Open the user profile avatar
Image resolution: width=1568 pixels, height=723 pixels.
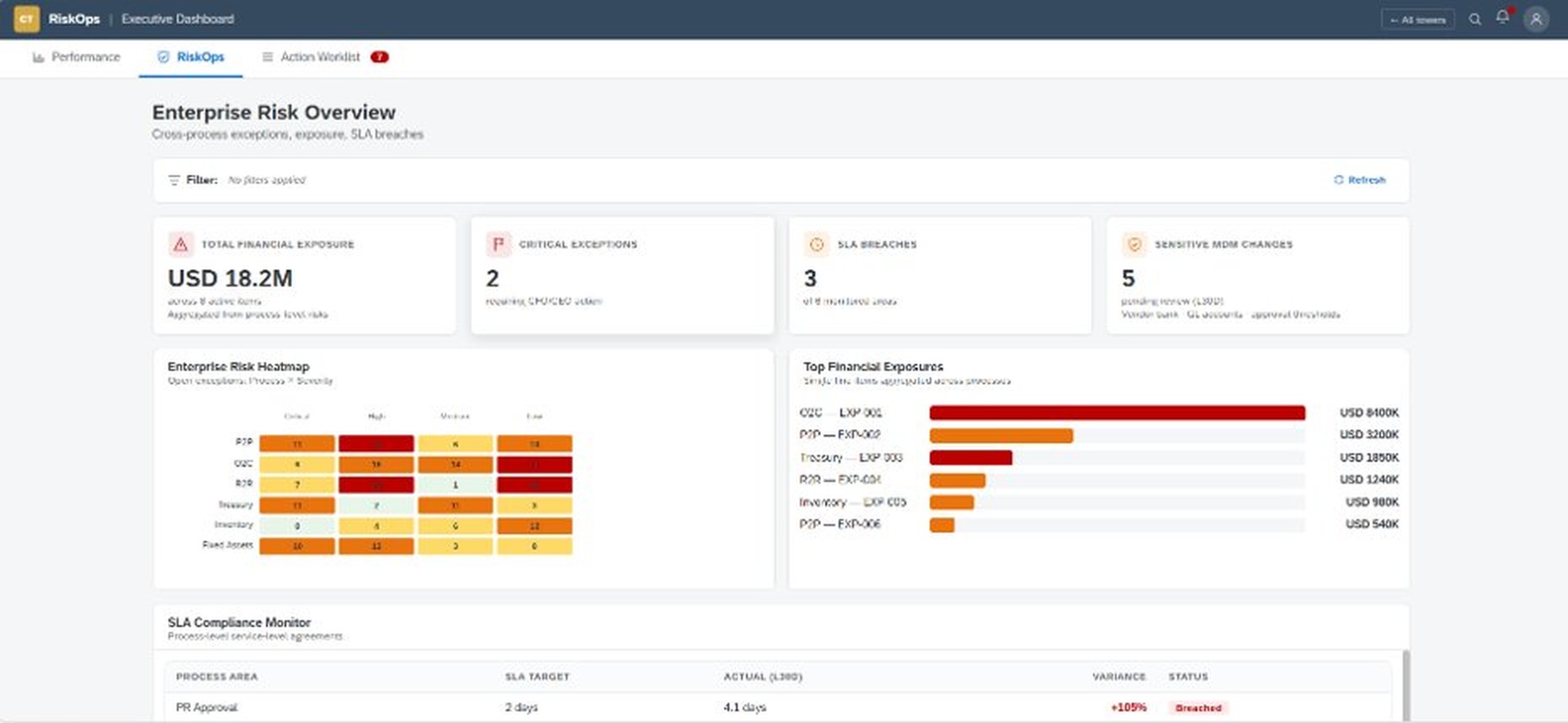tap(1536, 19)
